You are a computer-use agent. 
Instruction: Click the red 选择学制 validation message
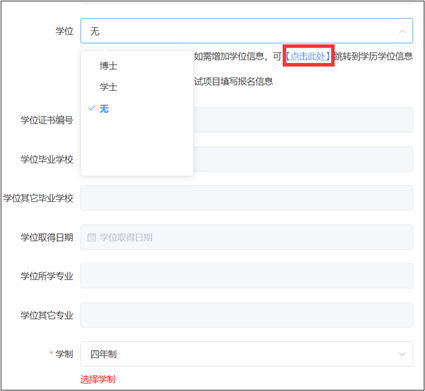click(98, 379)
